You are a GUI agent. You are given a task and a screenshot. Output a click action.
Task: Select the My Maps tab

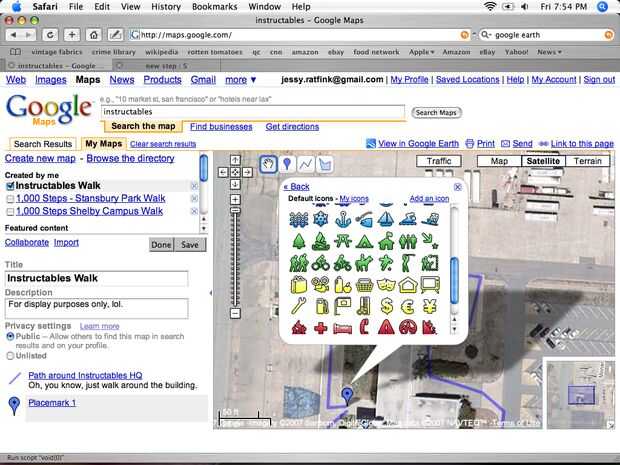click(x=104, y=144)
